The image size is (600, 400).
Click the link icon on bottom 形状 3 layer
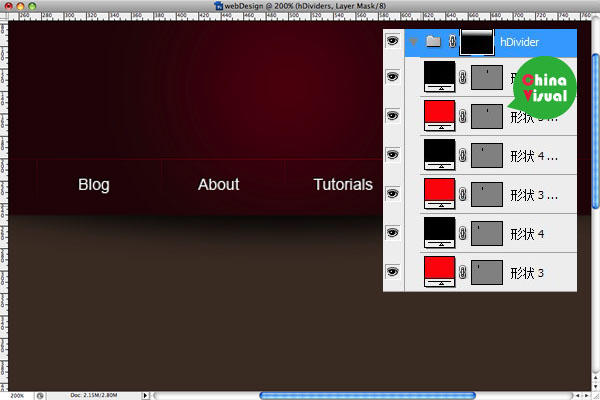click(x=462, y=272)
